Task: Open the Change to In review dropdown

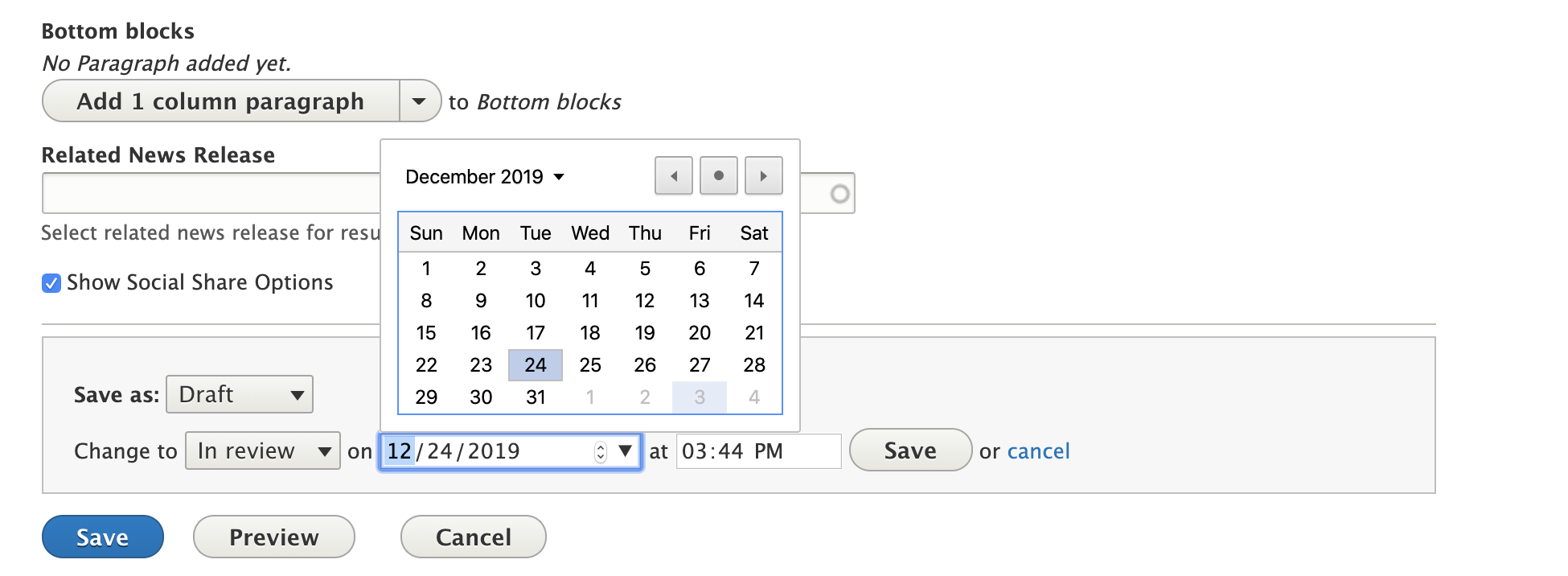Action: tap(261, 451)
